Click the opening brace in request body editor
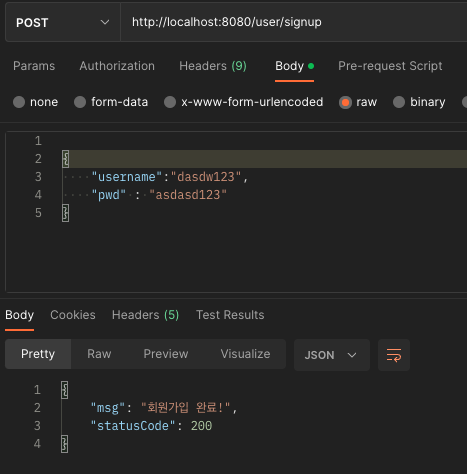 pyautogui.click(x=66, y=159)
